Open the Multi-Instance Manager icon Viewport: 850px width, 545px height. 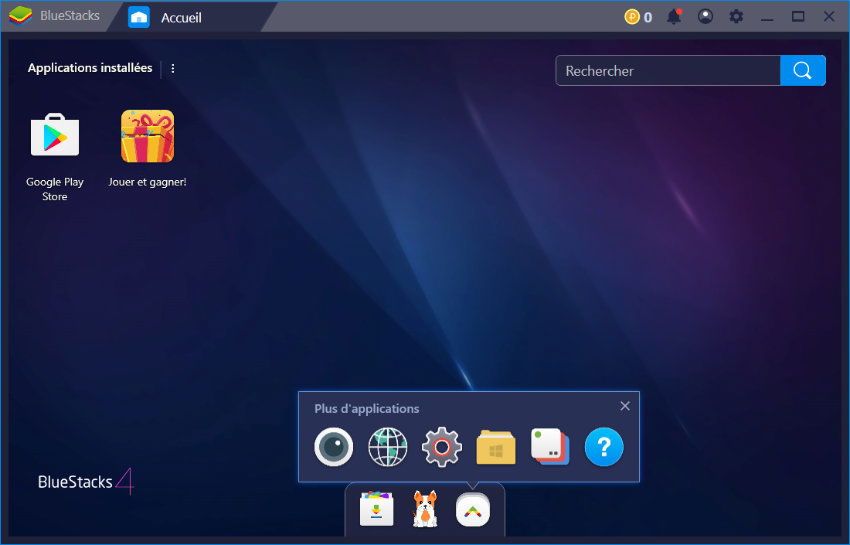pyautogui.click(x=550, y=447)
